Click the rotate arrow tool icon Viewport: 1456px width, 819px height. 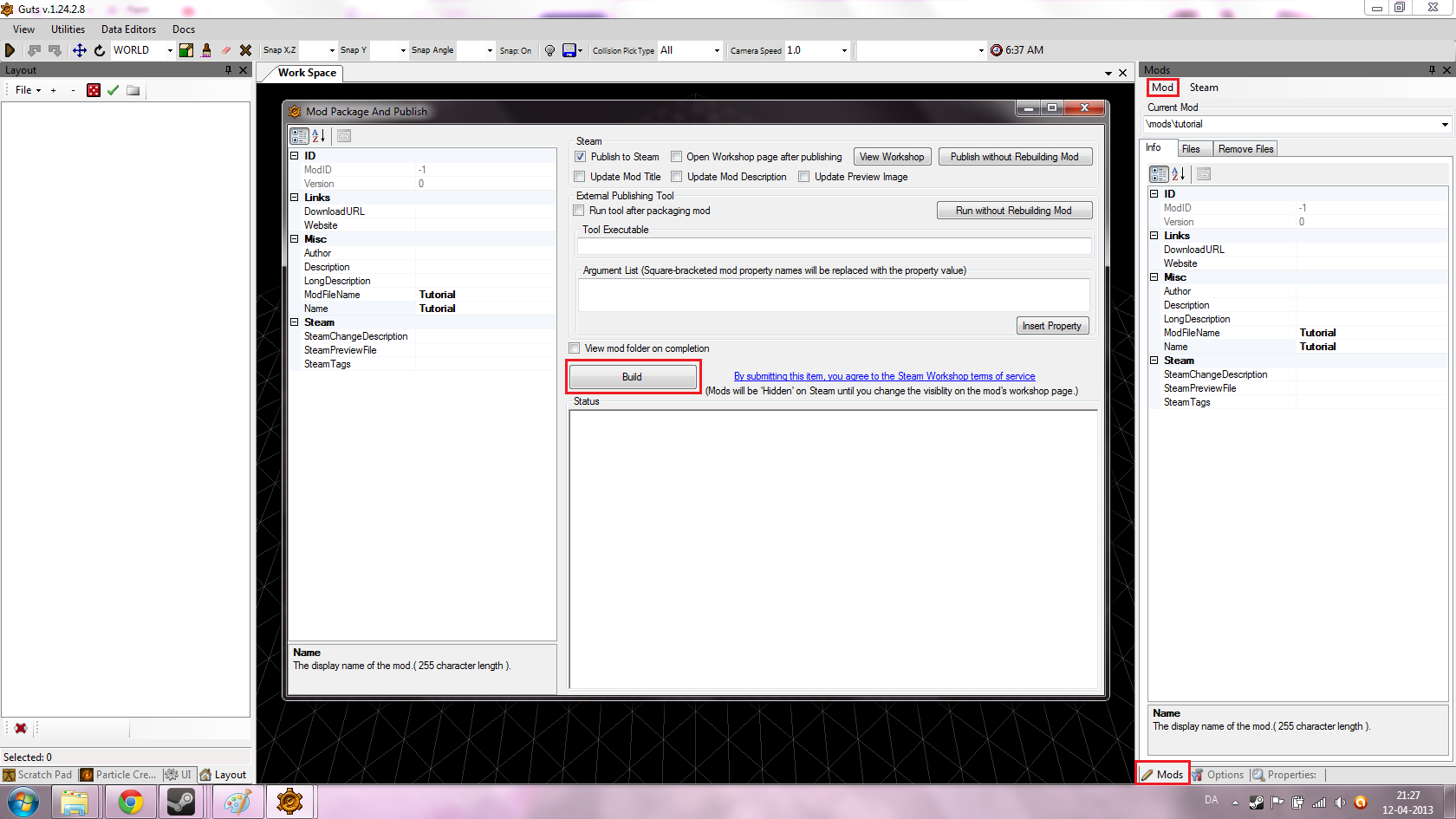click(100, 50)
